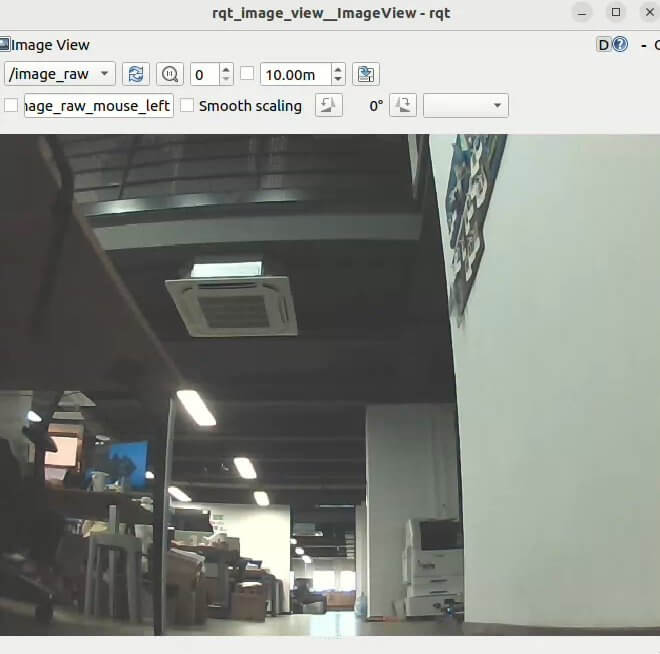The image size is (660, 654).
Task: Increase the number value from 0
Action: pyautogui.click(x=226, y=69)
